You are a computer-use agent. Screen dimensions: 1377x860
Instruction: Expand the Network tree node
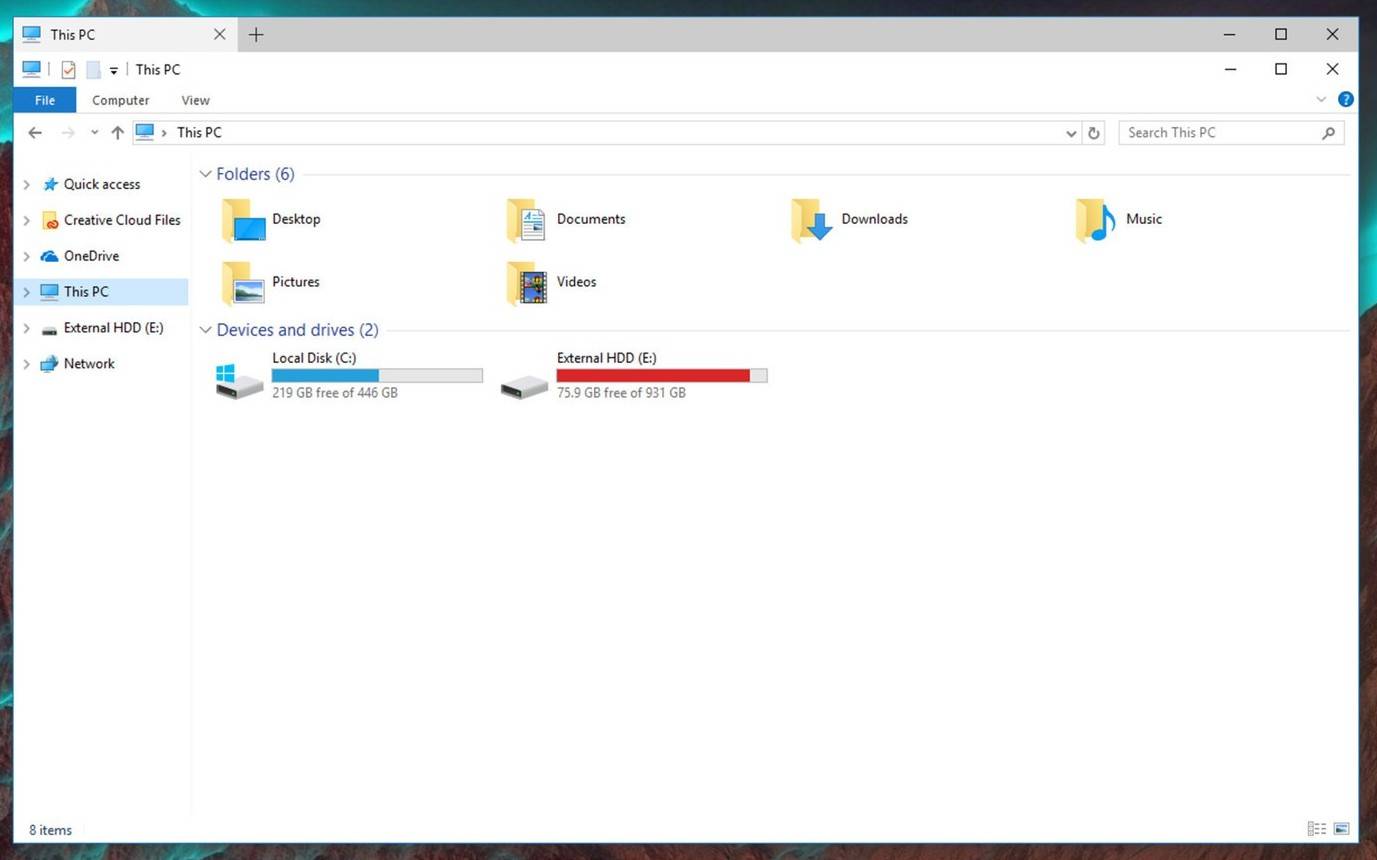click(x=27, y=365)
